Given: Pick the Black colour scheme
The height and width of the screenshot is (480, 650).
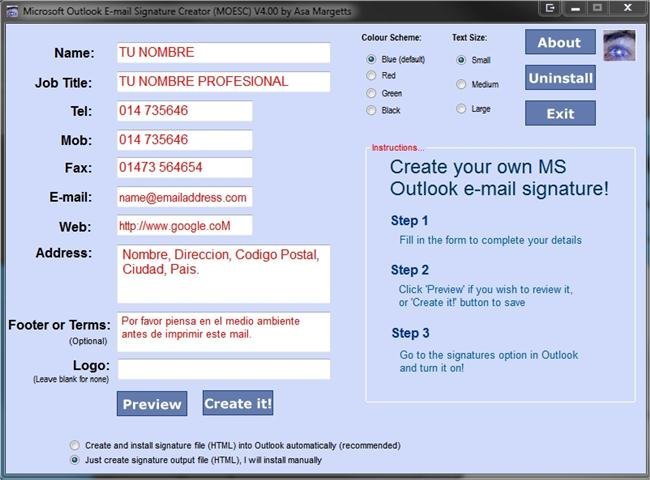Looking at the screenshot, I should tap(372, 110).
